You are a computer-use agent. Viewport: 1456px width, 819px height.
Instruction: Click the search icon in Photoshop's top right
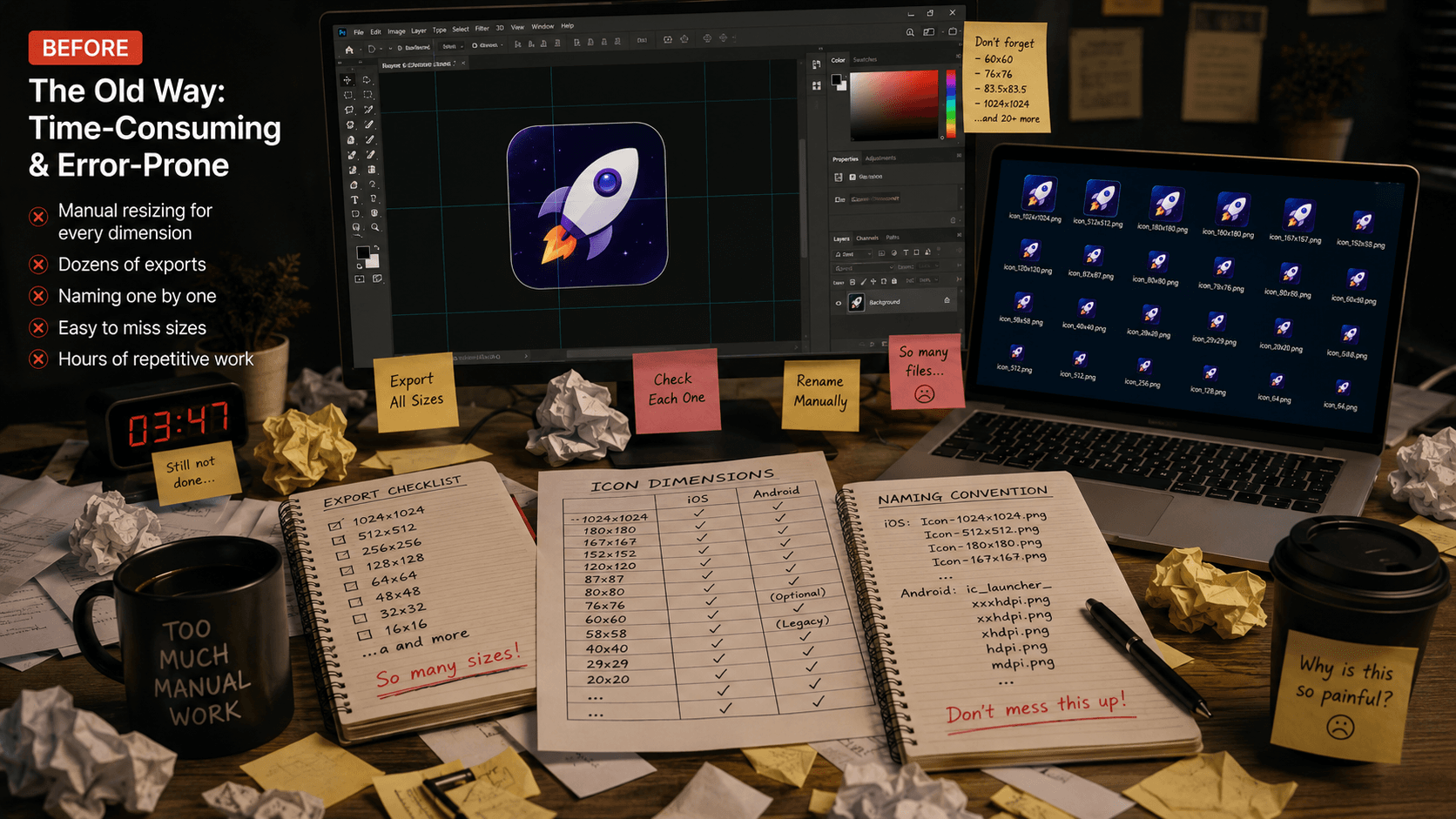[x=910, y=32]
